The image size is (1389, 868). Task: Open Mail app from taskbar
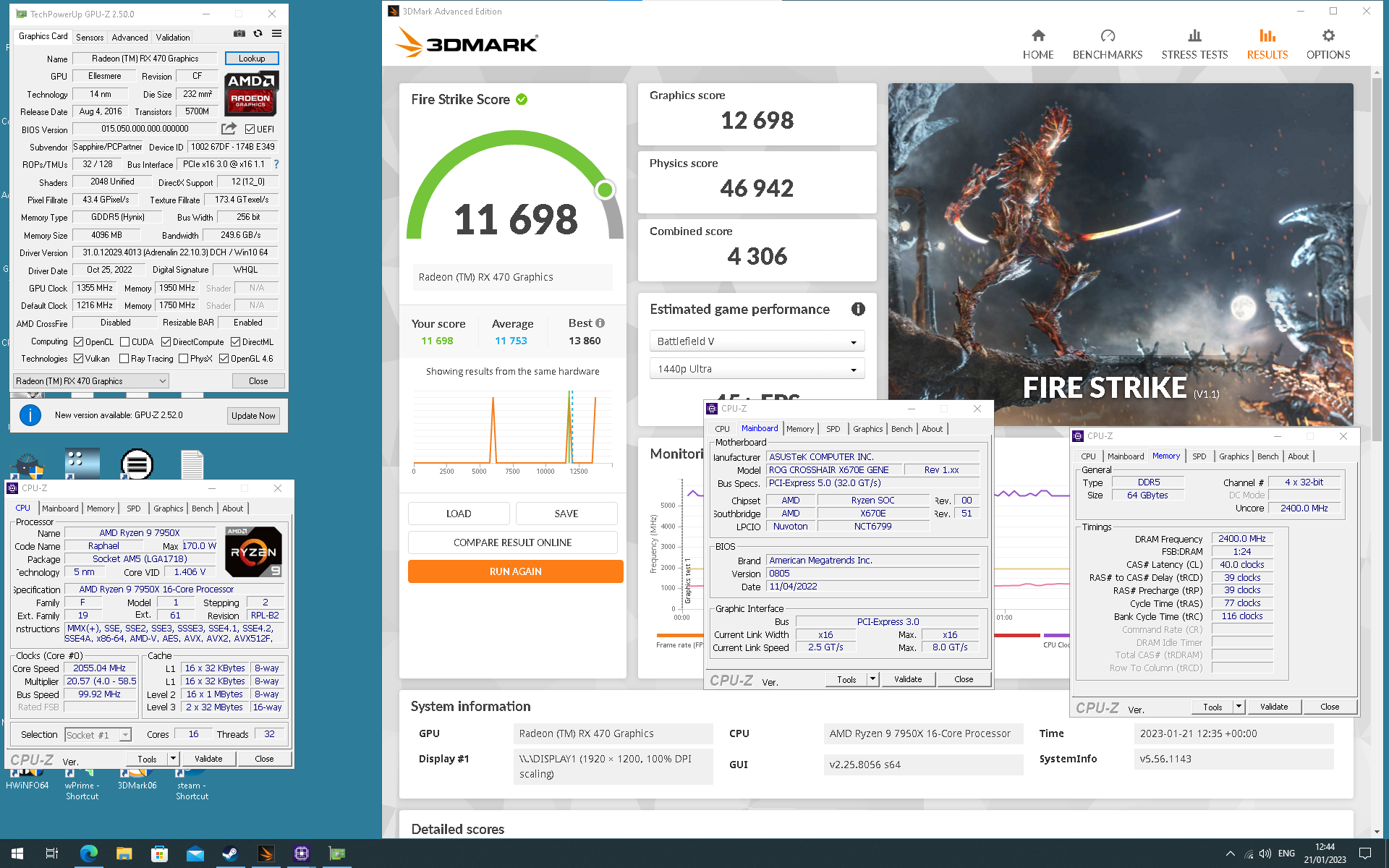(195, 854)
